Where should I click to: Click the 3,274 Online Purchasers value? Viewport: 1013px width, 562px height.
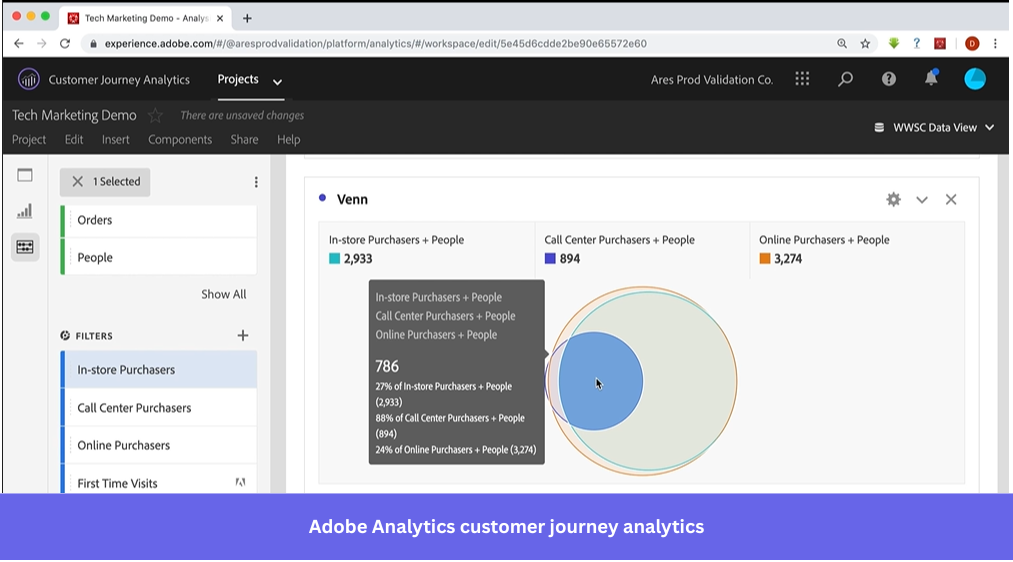click(788, 258)
